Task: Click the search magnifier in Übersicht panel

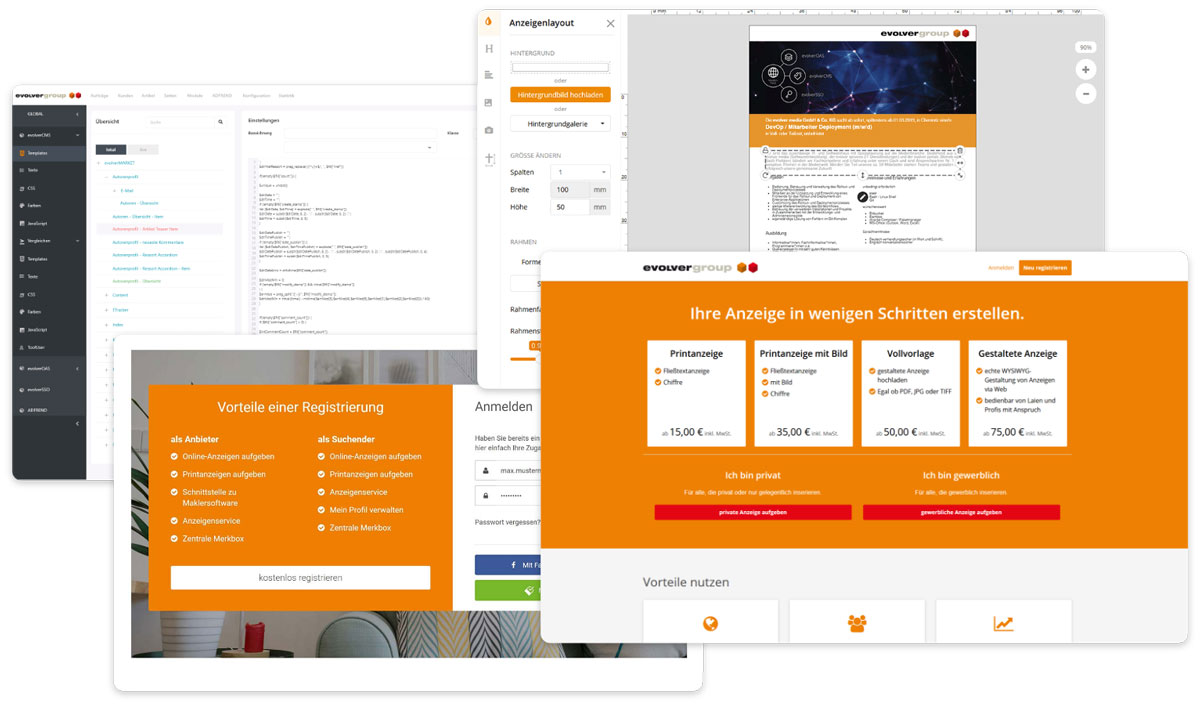Action: click(221, 122)
